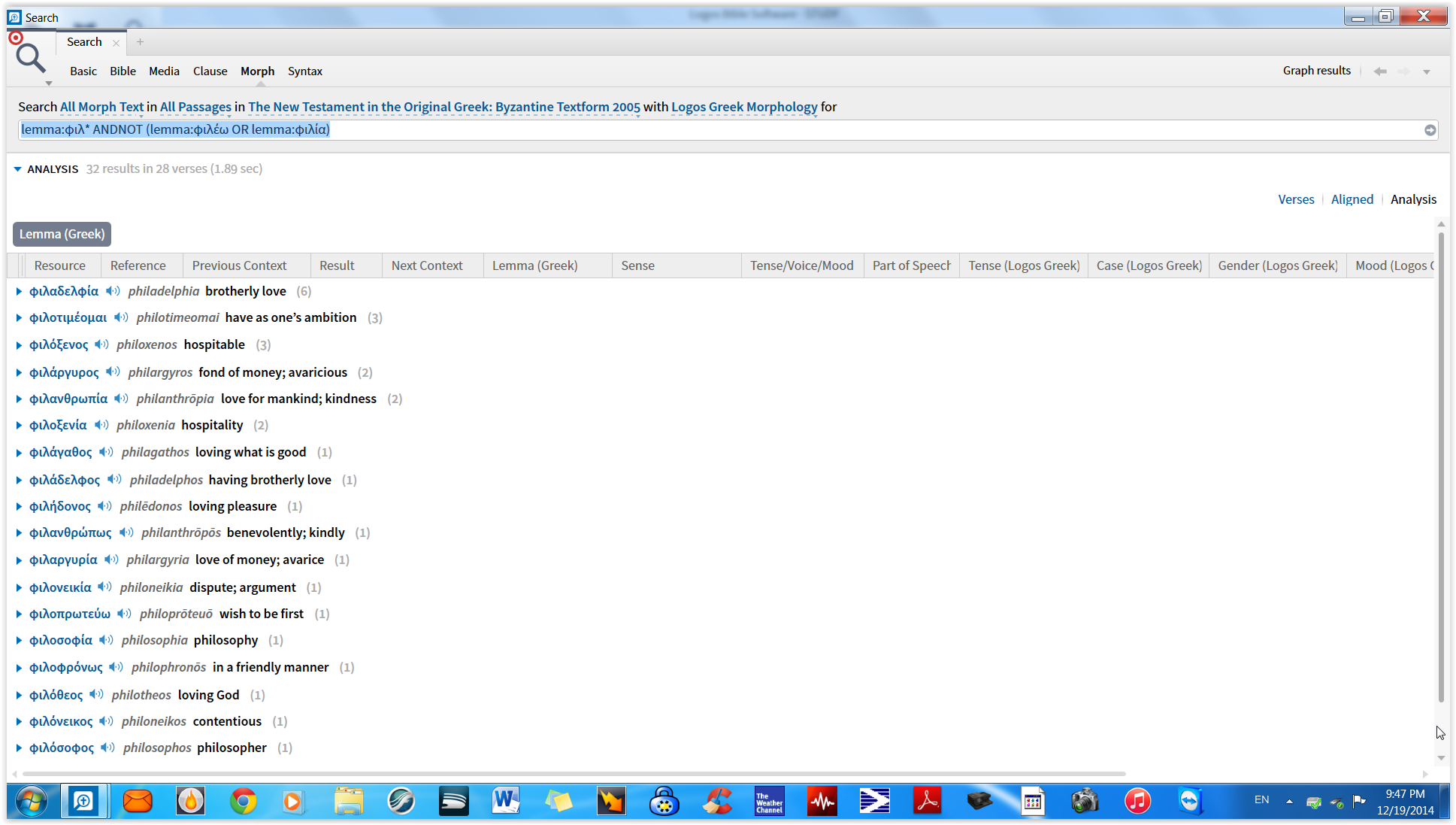Viewport: 1456px width, 825px height.
Task: Play pronunciation audio for φιλαδελφία
Action: click(x=113, y=291)
